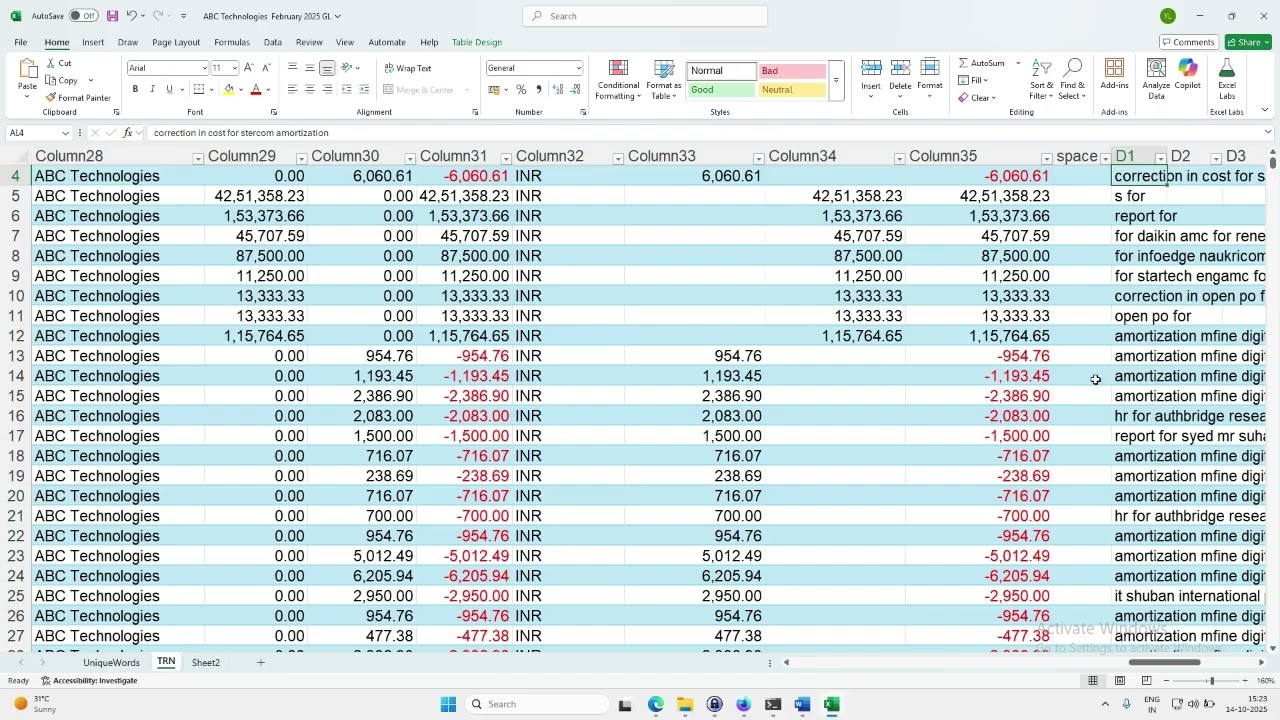Viewport: 1280px width, 720px height.
Task: Open the Copilot pane
Action: [x=1188, y=75]
